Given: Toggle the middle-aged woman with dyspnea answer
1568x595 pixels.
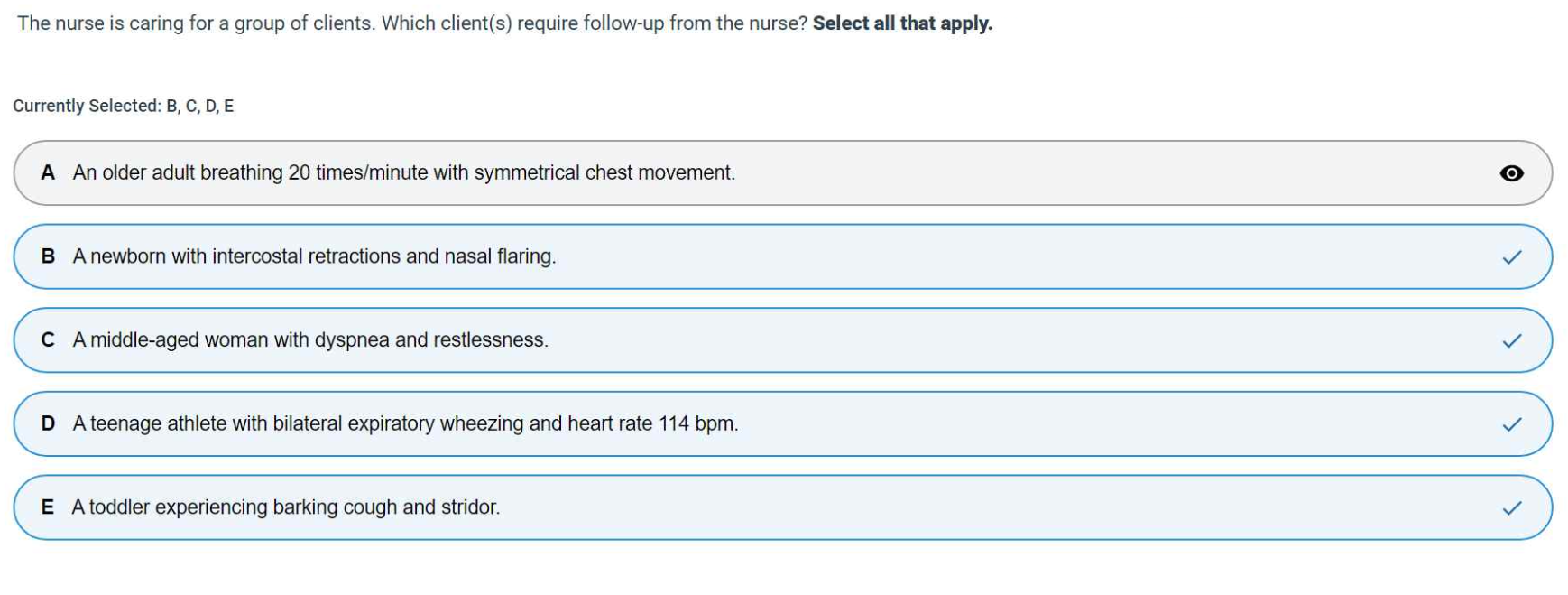Looking at the screenshot, I should click(310, 340).
